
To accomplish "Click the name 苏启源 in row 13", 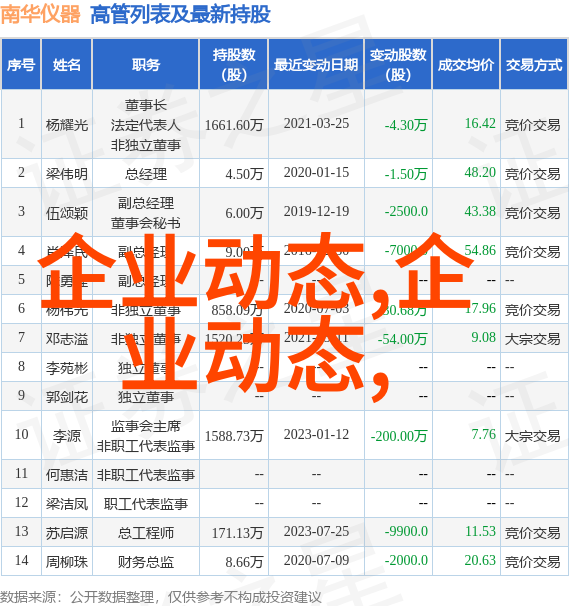I will pyautogui.click(x=67, y=533).
